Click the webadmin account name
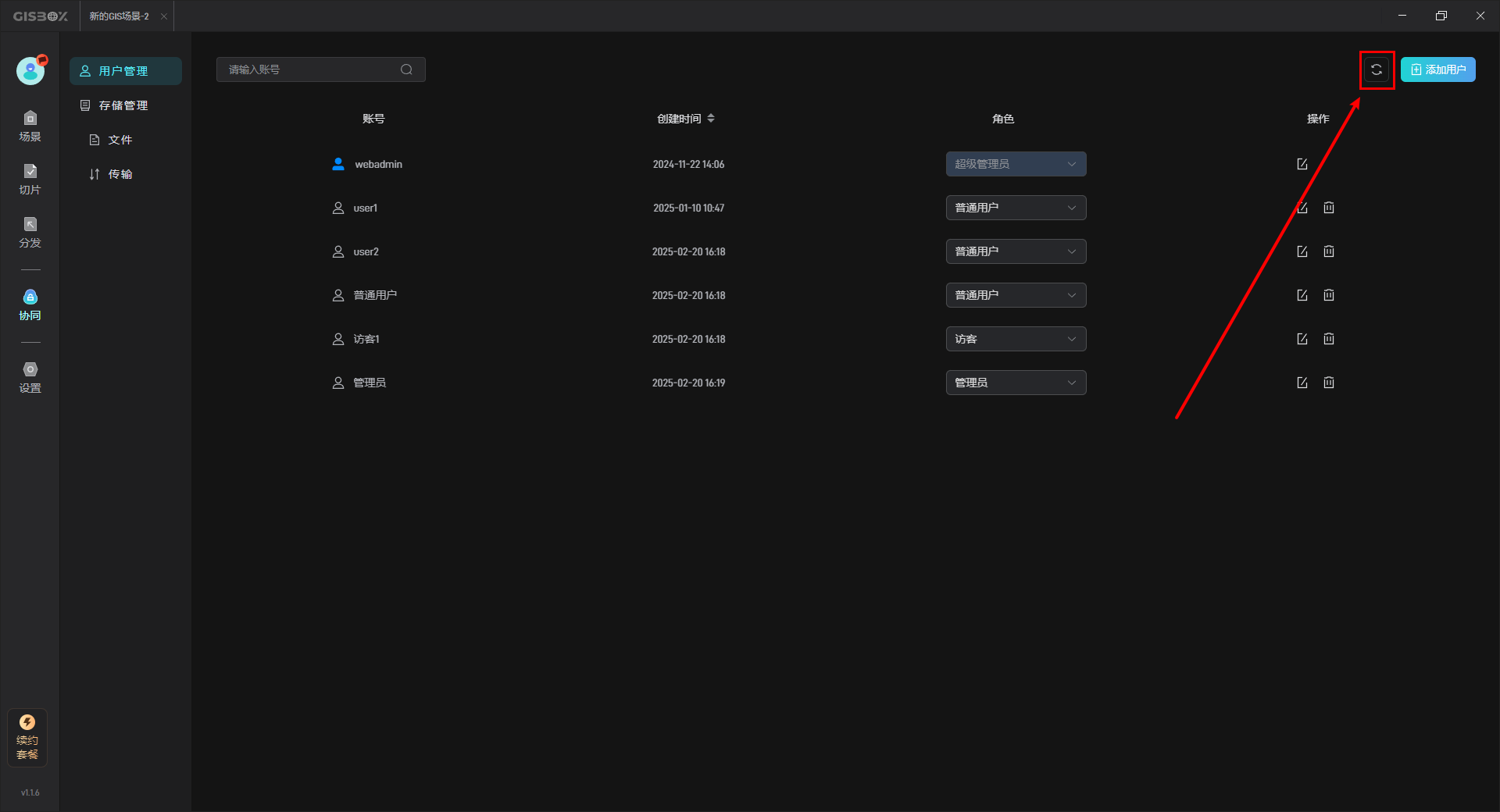 point(378,164)
